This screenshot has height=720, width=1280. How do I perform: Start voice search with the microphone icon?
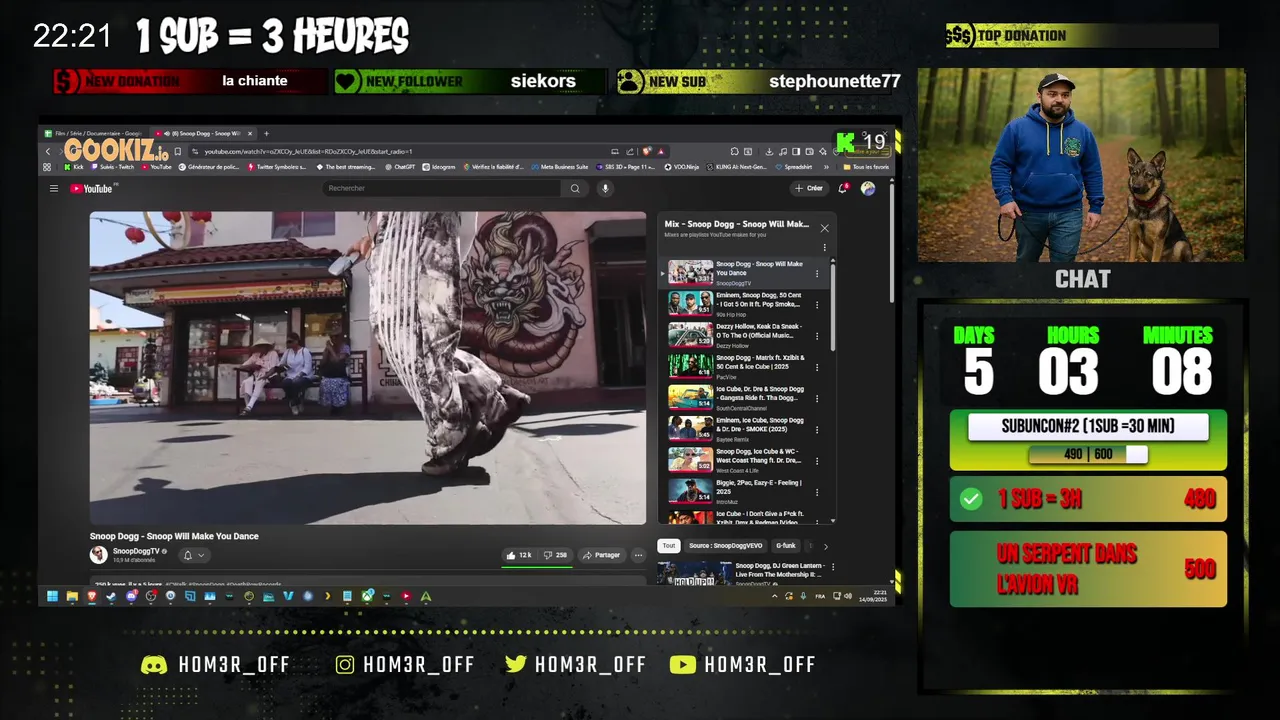(x=605, y=188)
